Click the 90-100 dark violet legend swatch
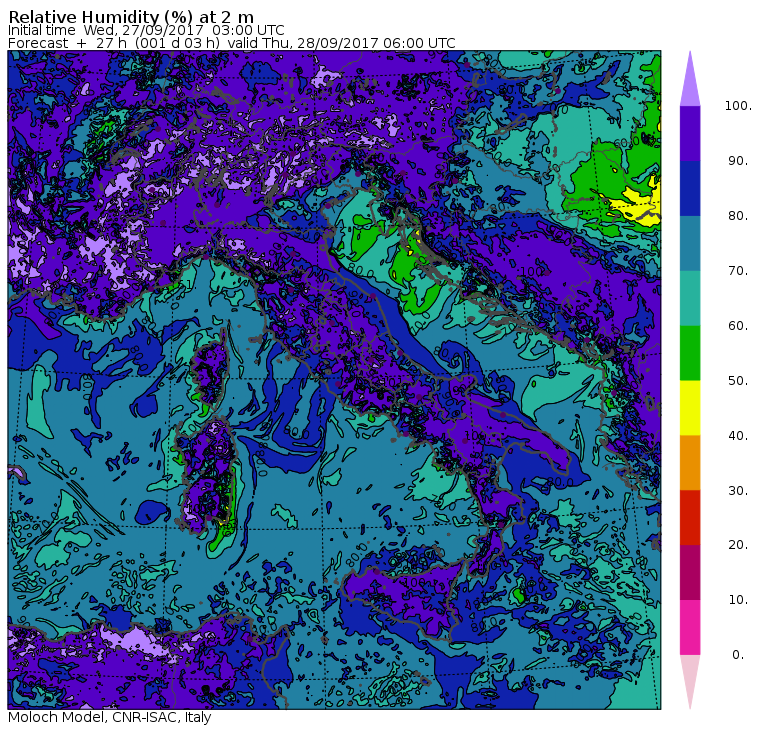760x731 pixels. [690, 133]
